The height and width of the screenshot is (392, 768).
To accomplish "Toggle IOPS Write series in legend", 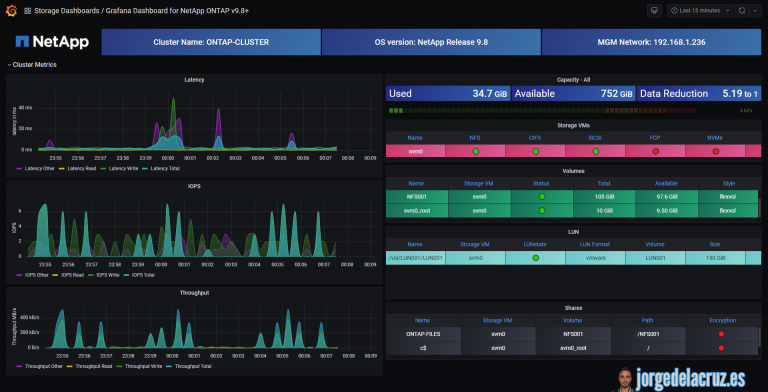I will (104, 275).
